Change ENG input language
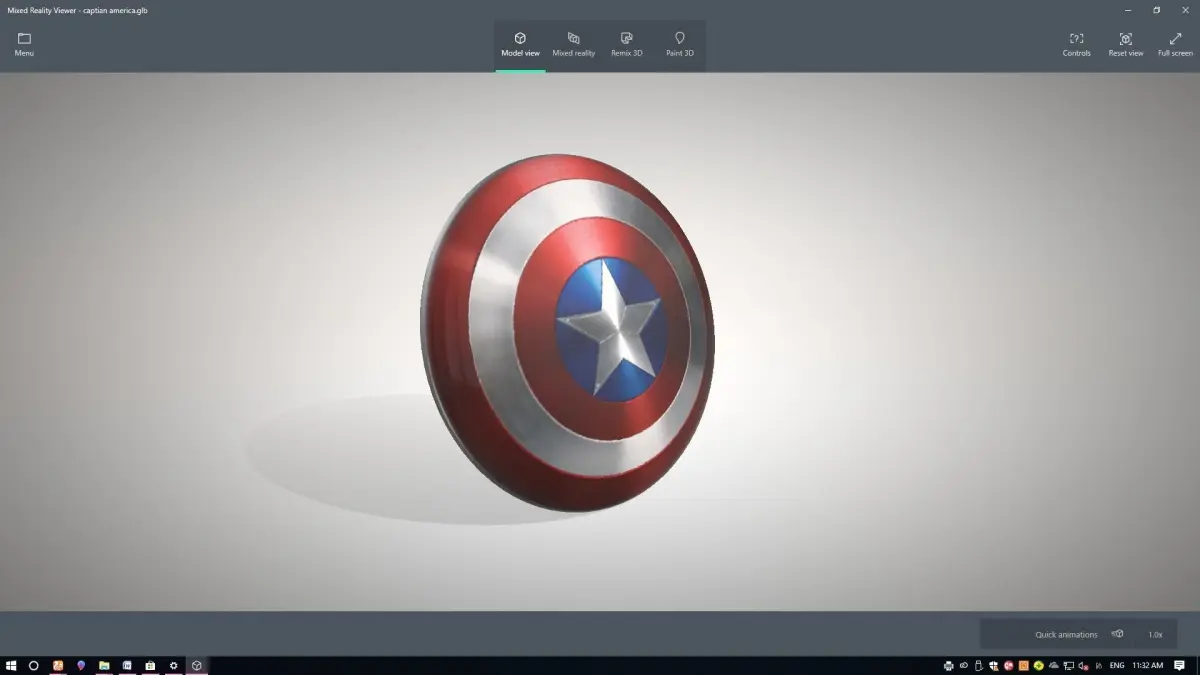 1117,665
